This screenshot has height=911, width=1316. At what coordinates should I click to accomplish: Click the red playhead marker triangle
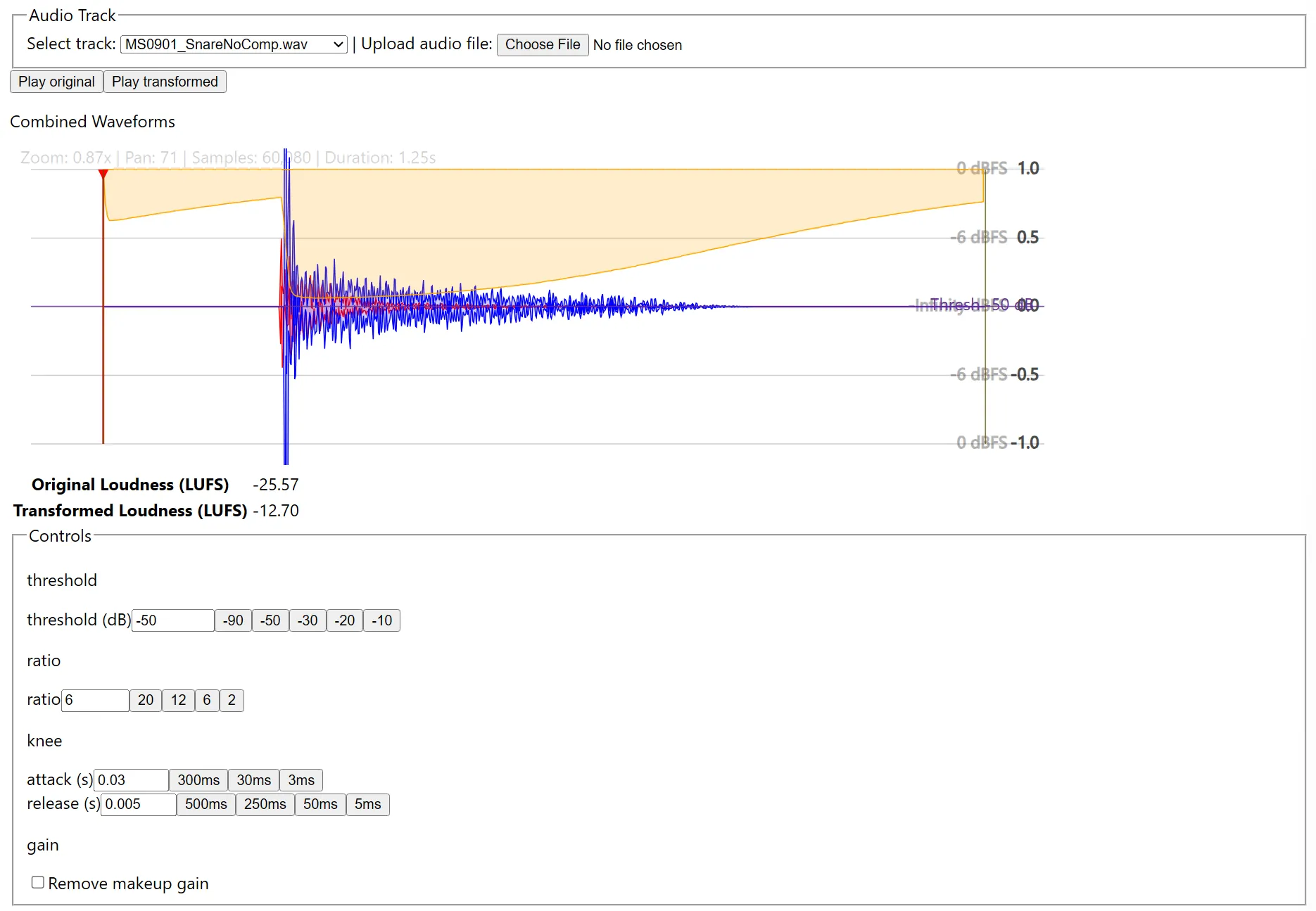[x=103, y=173]
